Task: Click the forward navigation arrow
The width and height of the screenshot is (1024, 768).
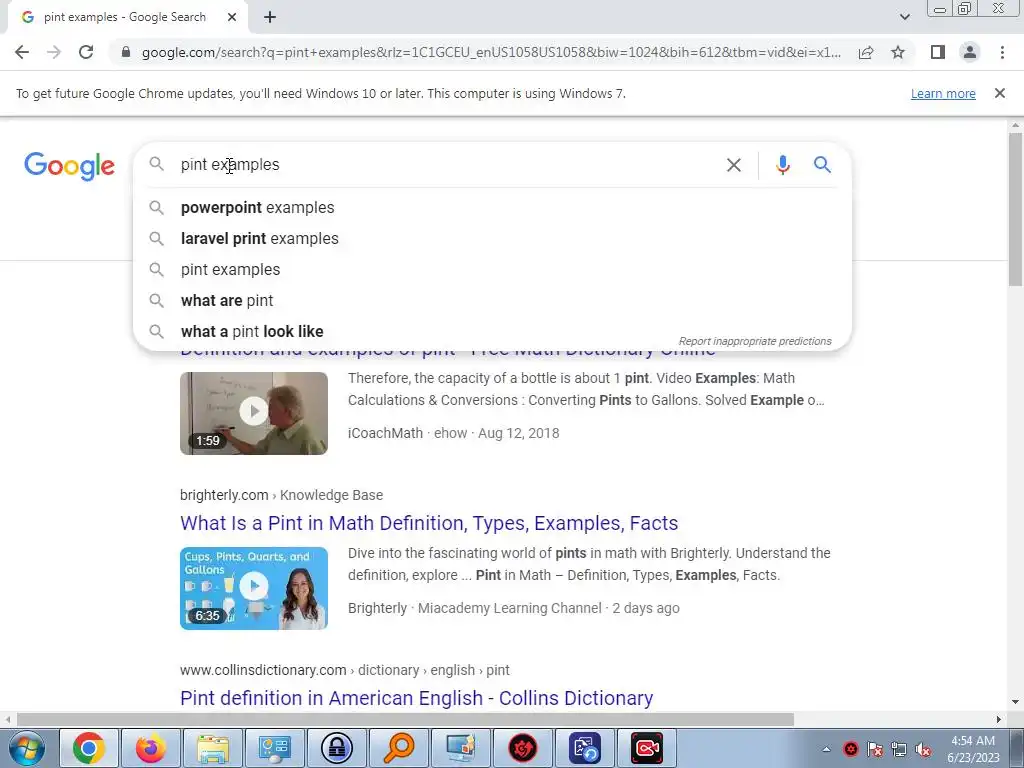Action: (54, 52)
